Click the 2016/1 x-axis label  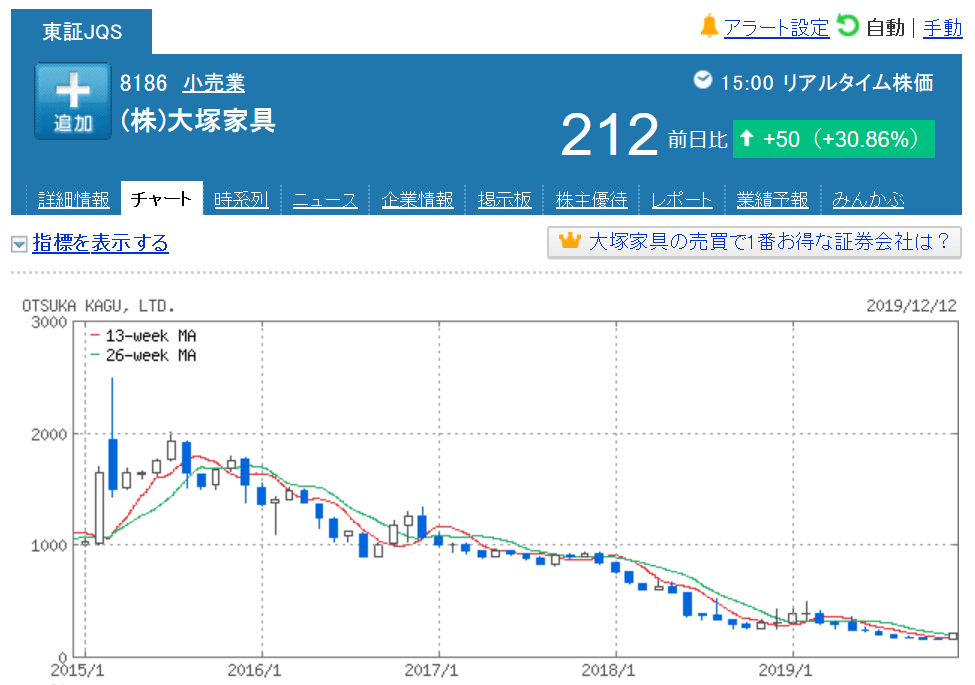tap(254, 670)
